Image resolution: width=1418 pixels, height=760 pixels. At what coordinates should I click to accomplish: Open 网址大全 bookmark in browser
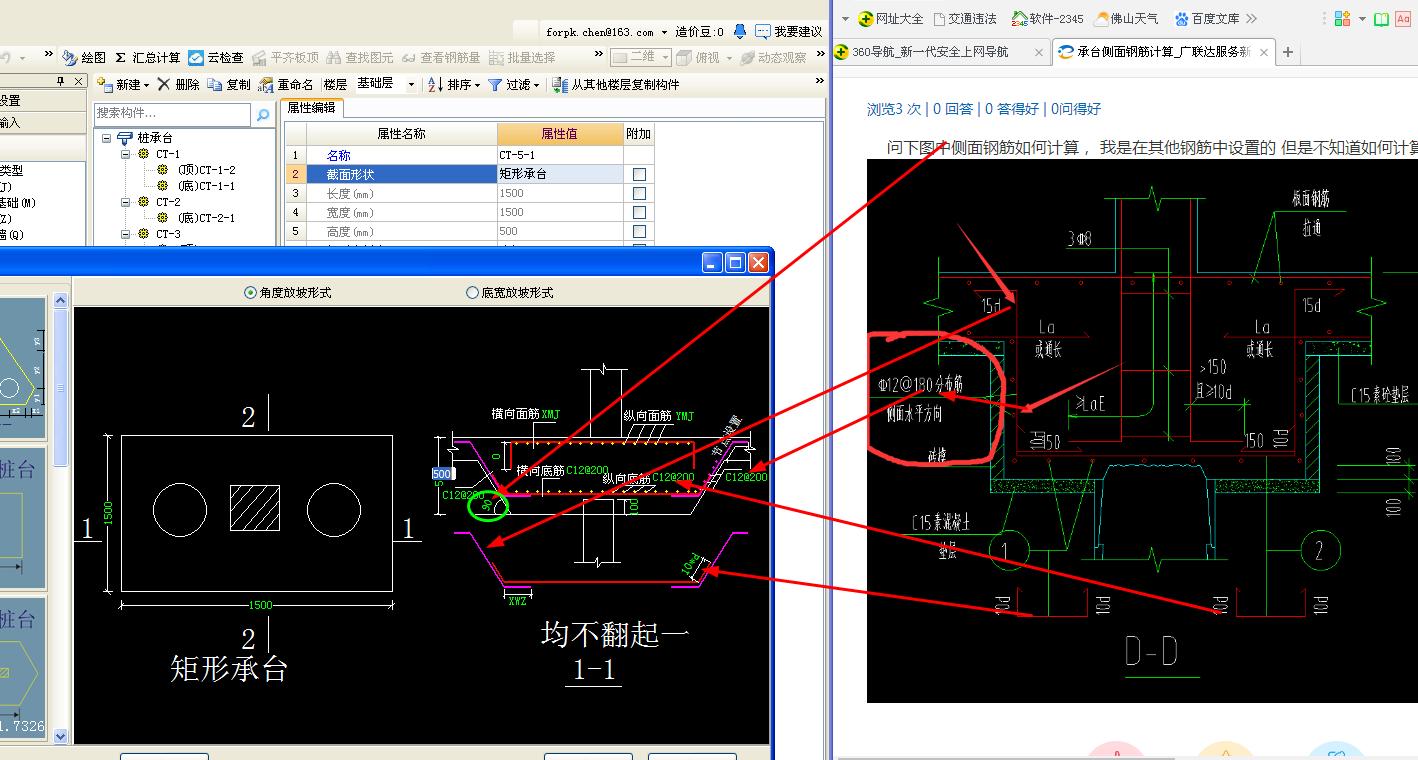click(x=890, y=19)
